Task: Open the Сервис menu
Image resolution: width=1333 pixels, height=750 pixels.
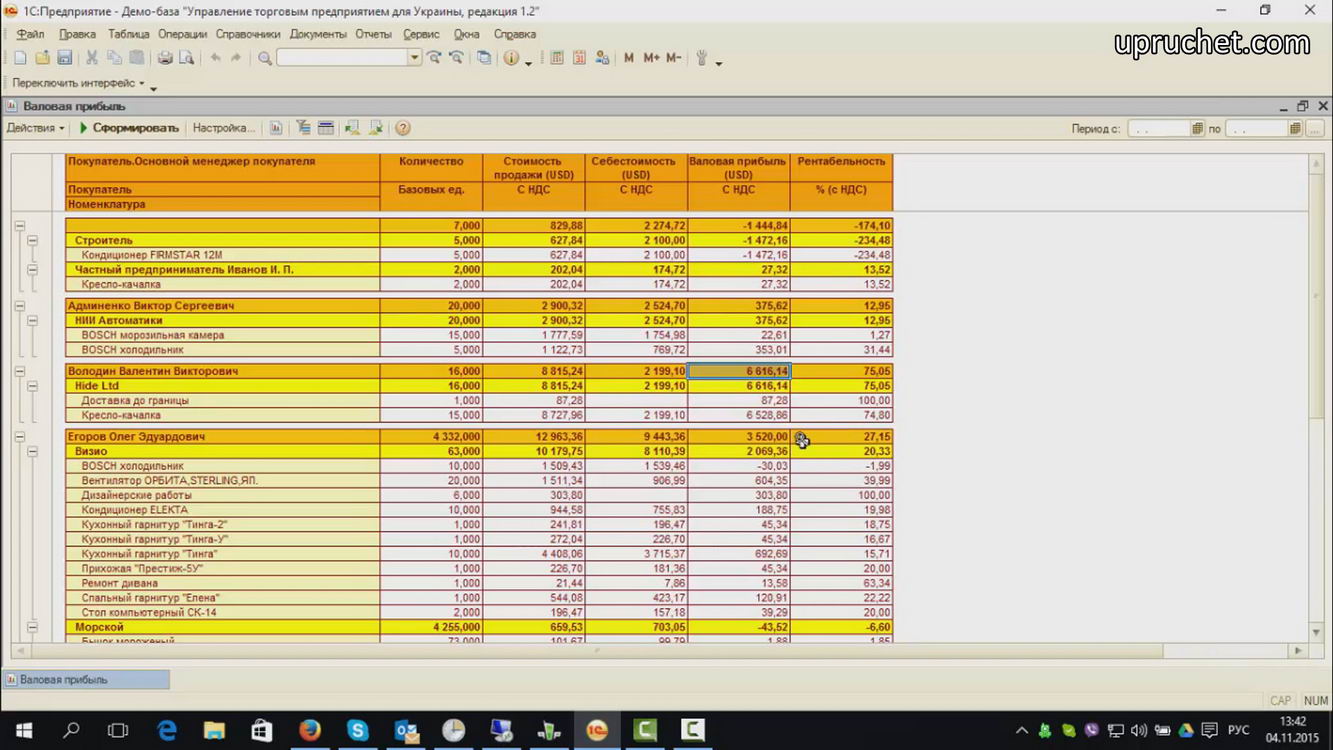Action: 421,34
